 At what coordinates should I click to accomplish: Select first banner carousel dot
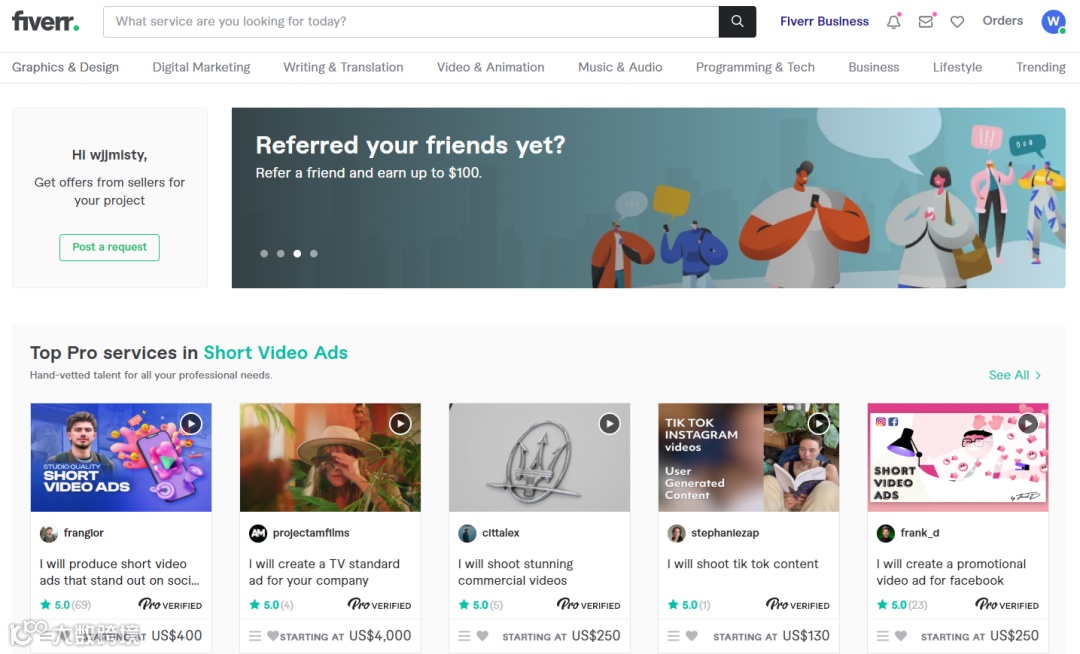click(264, 253)
